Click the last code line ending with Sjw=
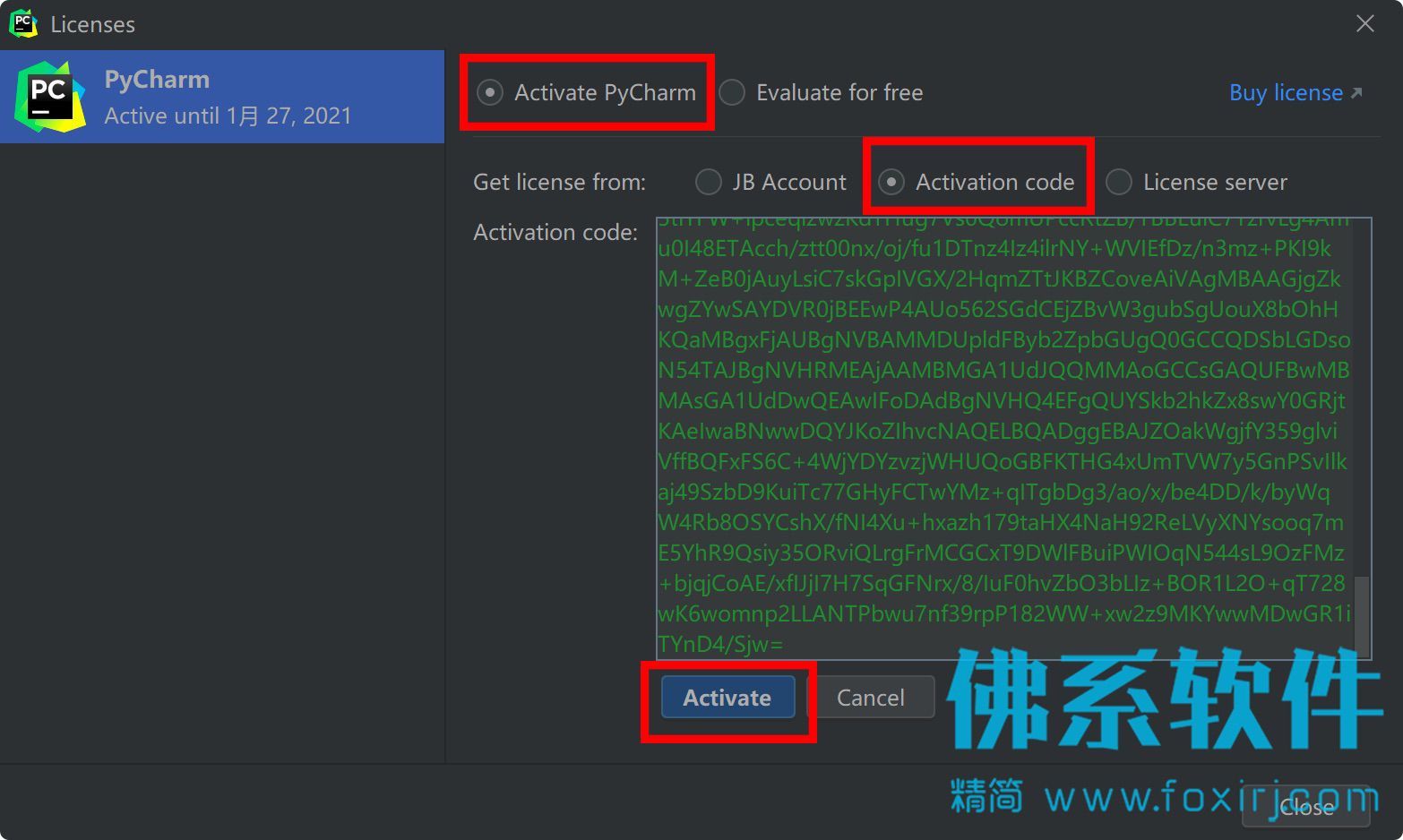The width and height of the screenshot is (1403, 840). [x=720, y=645]
